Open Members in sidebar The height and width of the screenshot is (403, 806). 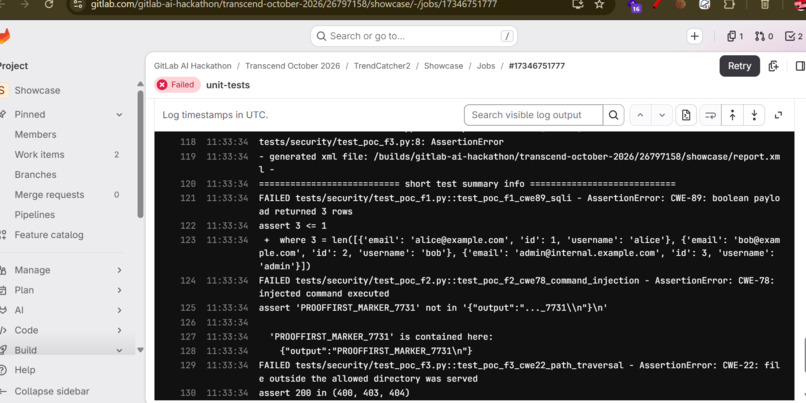(x=35, y=135)
